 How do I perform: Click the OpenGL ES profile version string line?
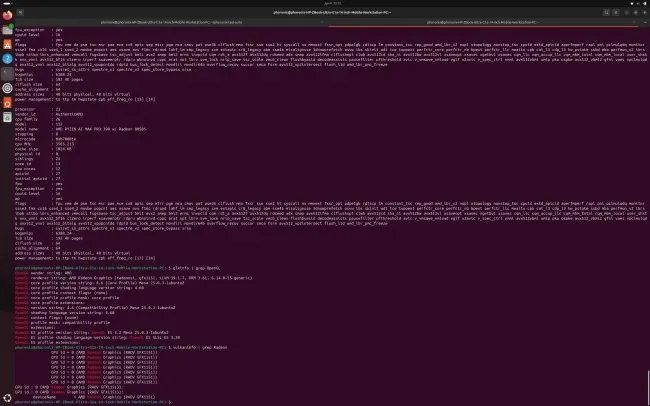[92, 332]
